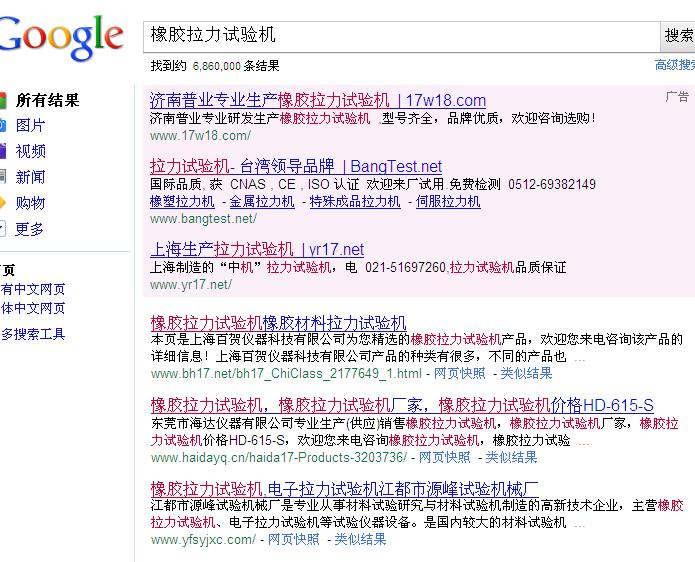Image resolution: width=695 pixels, height=562 pixels.
Task: Switch to 新闻 news results
Action: 30,177
